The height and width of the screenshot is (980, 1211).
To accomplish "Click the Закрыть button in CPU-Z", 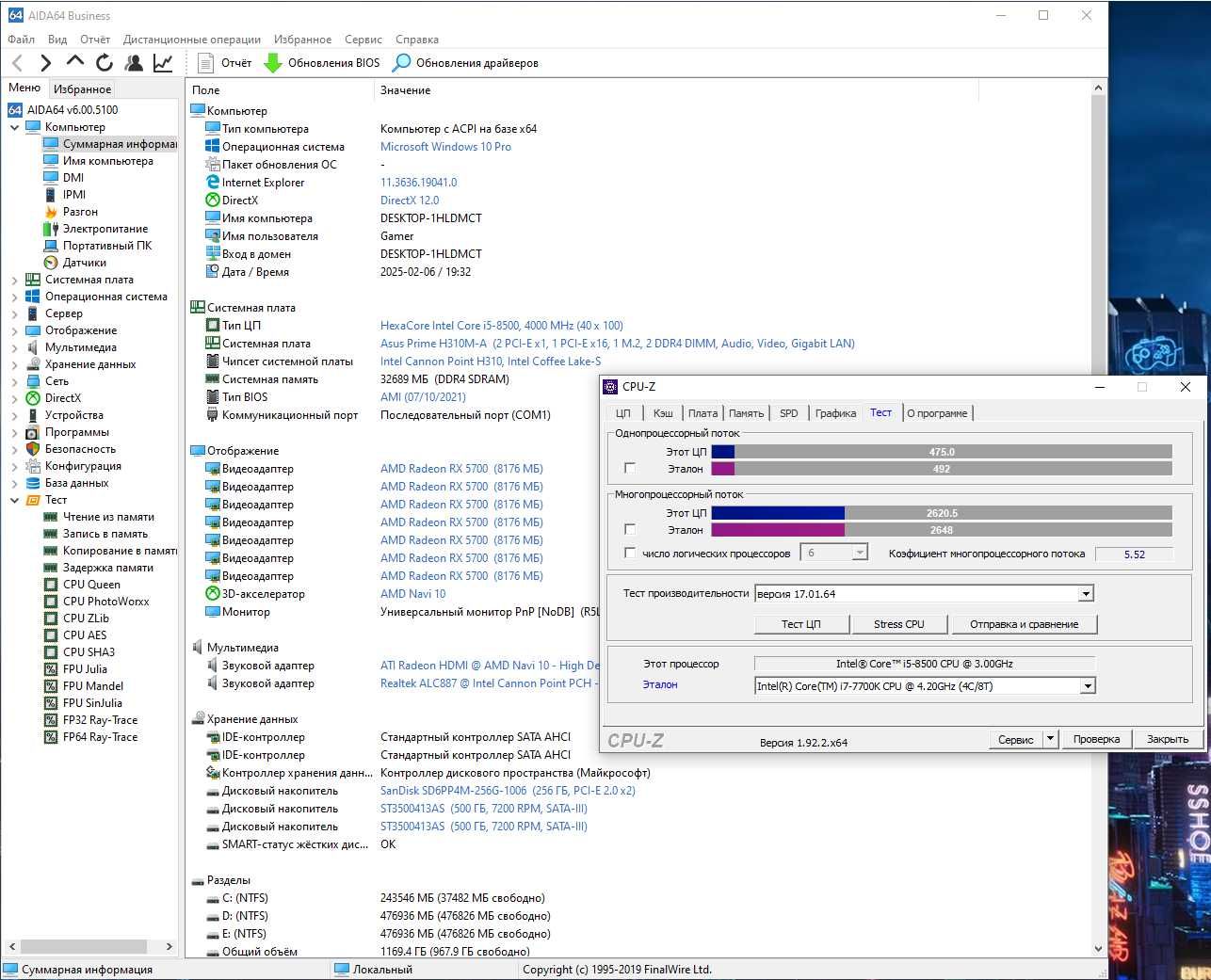I will [1168, 739].
